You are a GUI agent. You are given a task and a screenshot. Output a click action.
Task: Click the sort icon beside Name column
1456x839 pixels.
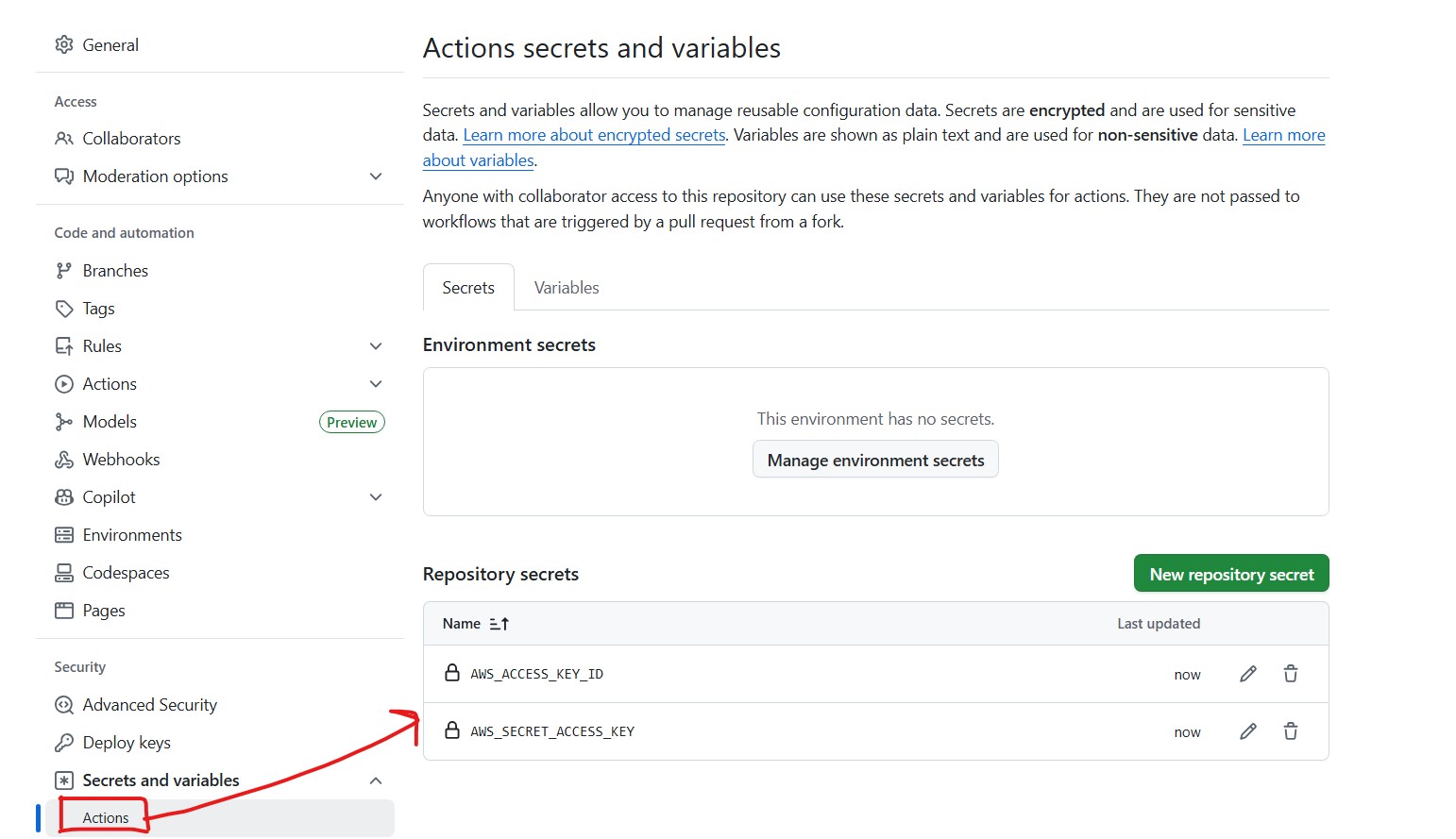pos(499,624)
